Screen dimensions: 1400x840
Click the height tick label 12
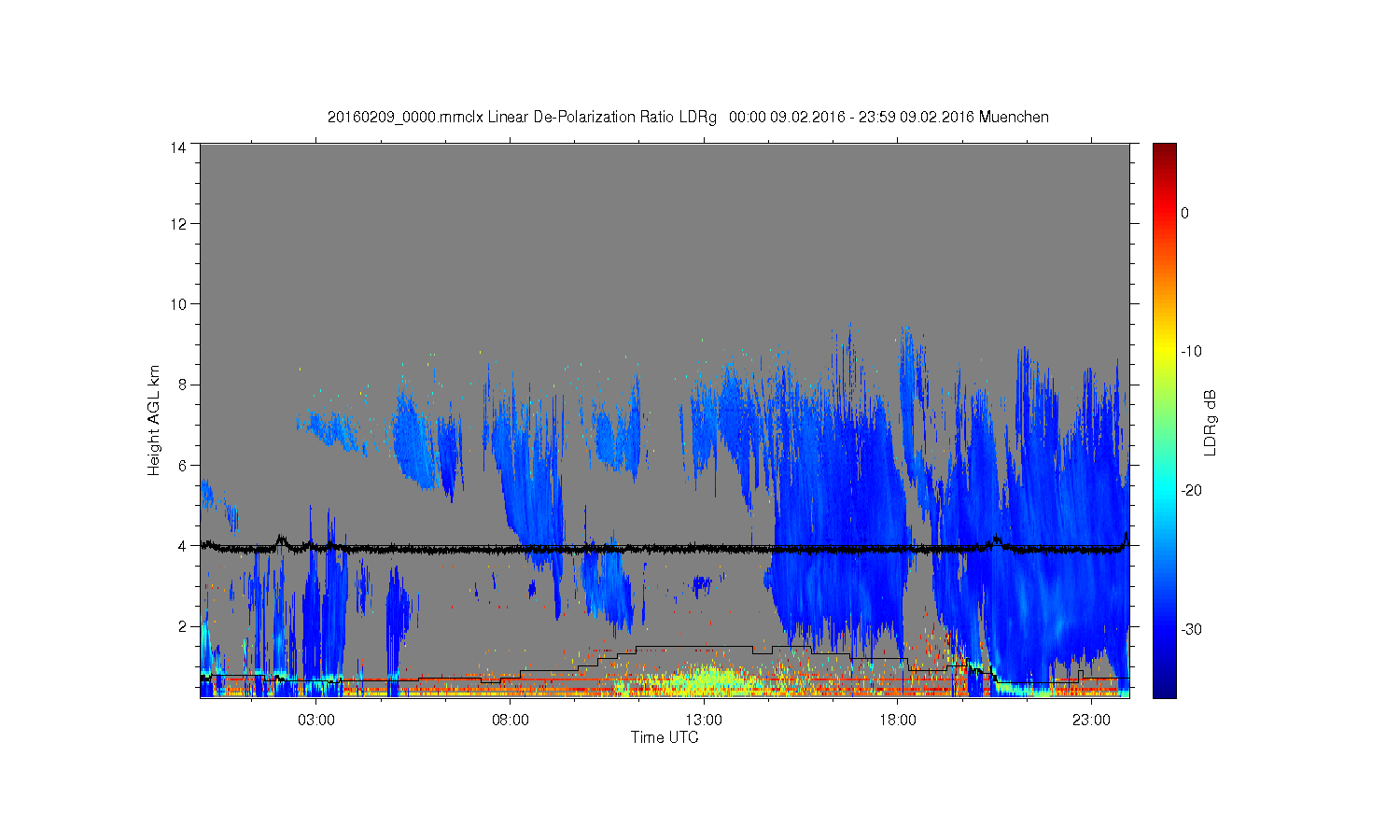177,224
